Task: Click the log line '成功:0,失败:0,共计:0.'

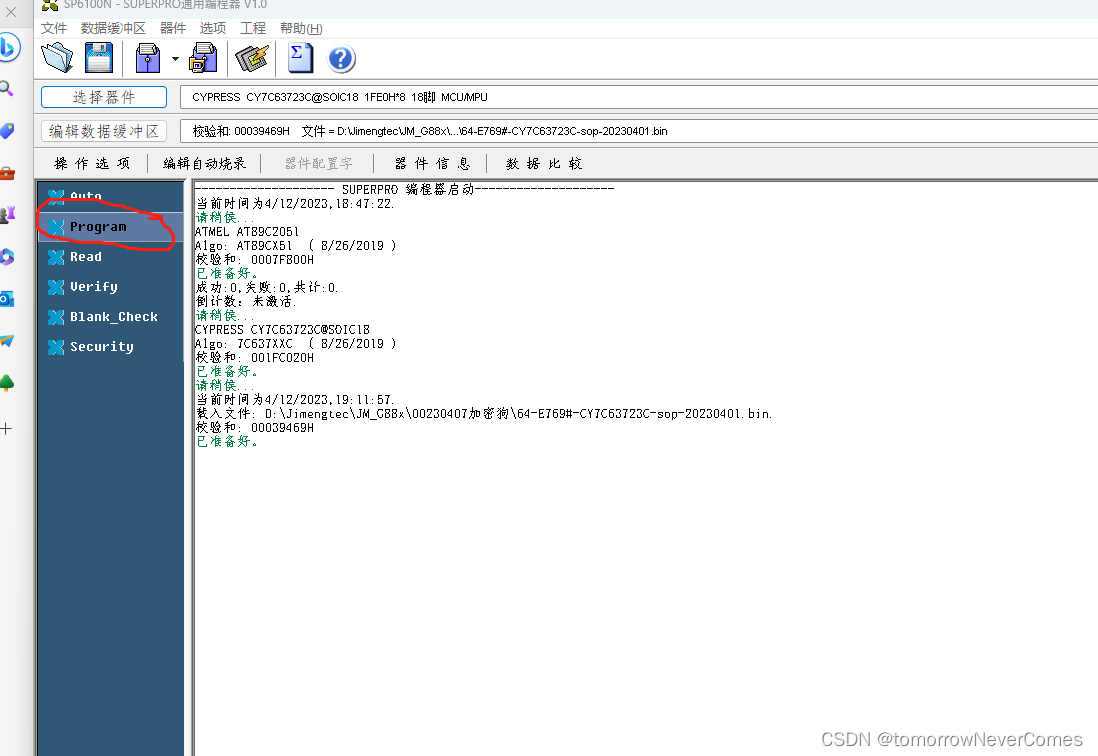Action: (x=267, y=288)
